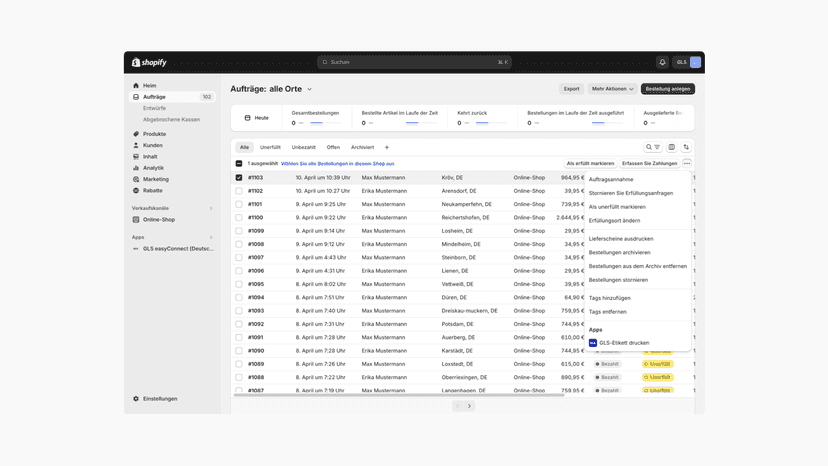
Task: Switch to the Unbezahlt tab
Action: pyautogui.click(x=304, y=147)
